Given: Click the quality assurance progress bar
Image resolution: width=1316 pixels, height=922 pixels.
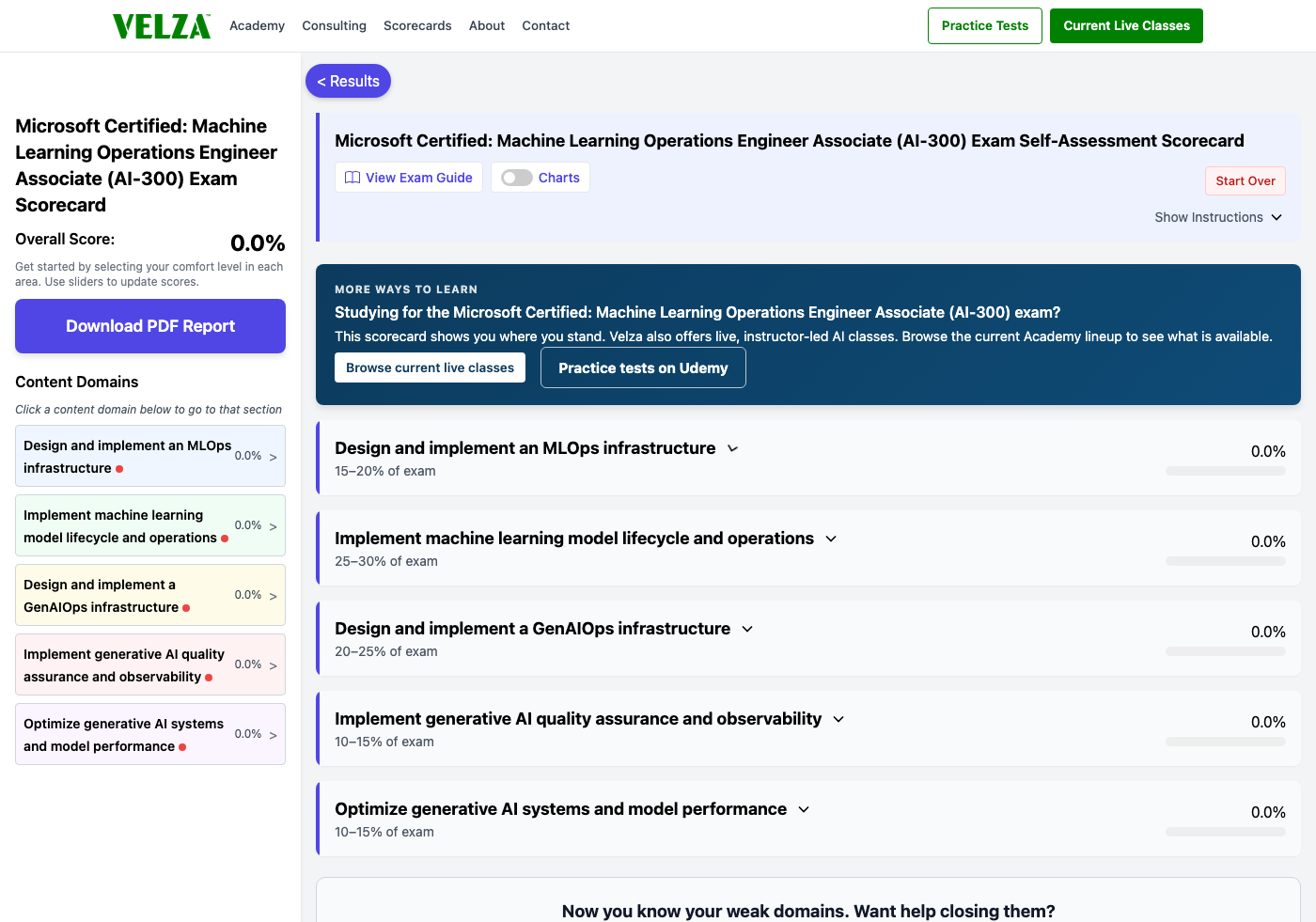Looking at the screenshot, I should 1226,742.
